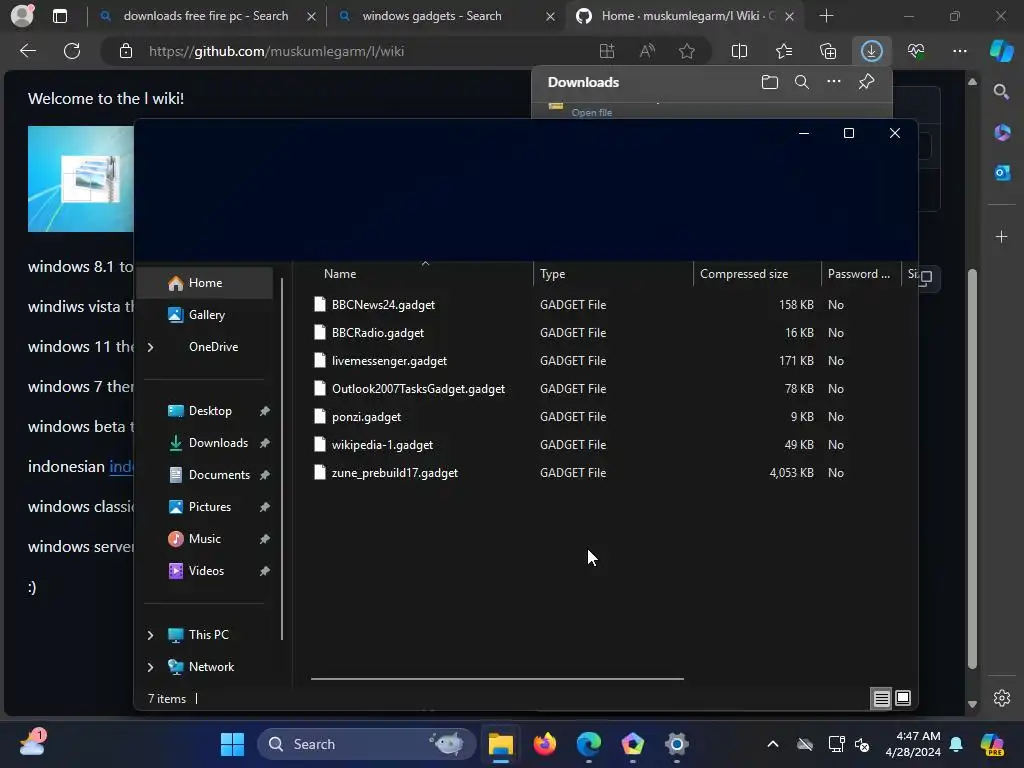This screenshot has height=768, width=1024.
Task: Go to the Desktop quick access folder
Action: pyautogui.click(x=210, y=411)
